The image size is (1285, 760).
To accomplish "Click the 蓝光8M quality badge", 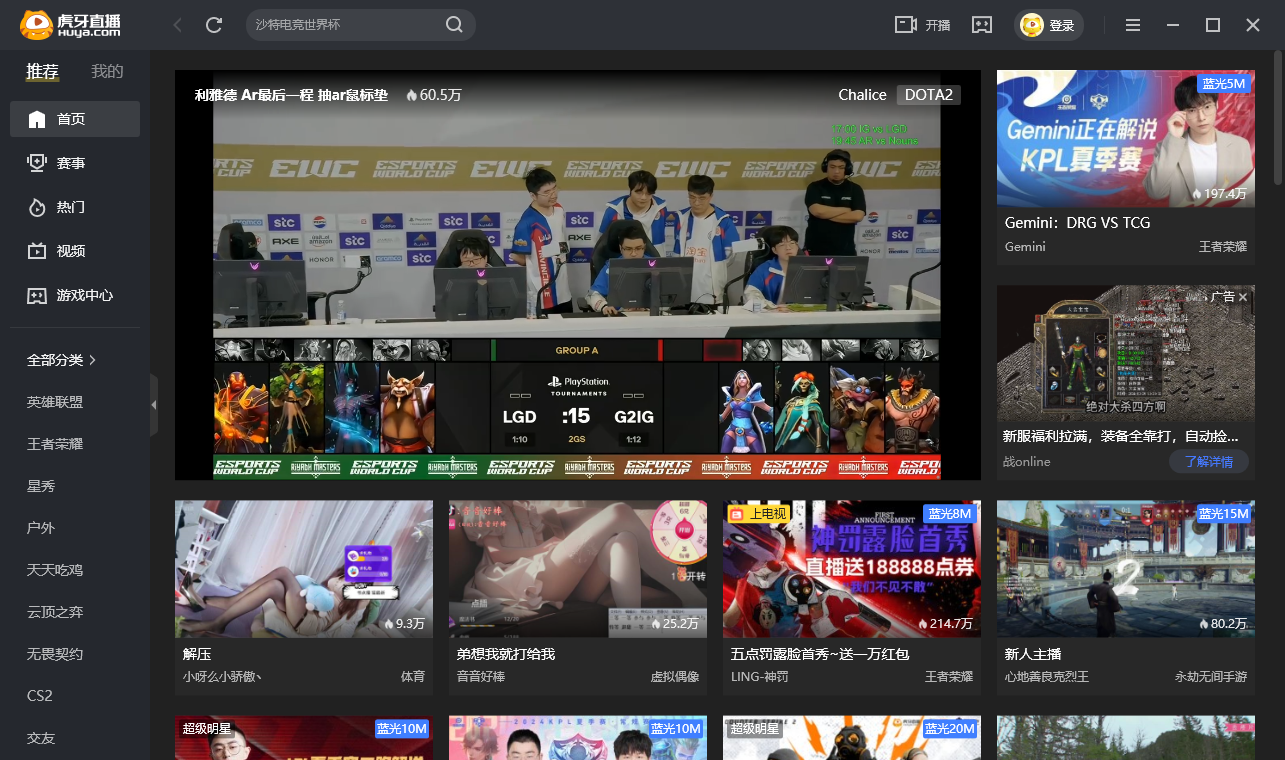I will (x=950, y=513).
